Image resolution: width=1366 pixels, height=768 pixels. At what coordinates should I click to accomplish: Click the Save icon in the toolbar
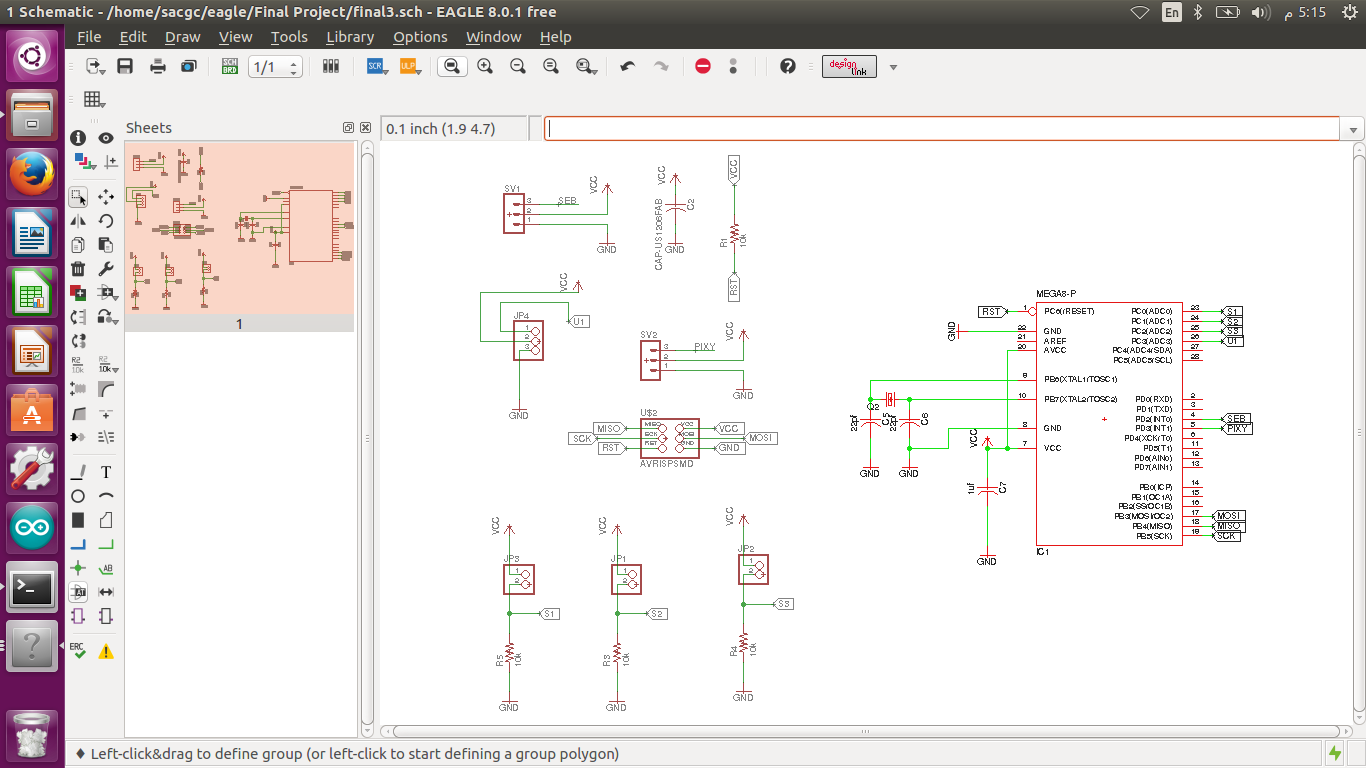[x=125, y=67]
